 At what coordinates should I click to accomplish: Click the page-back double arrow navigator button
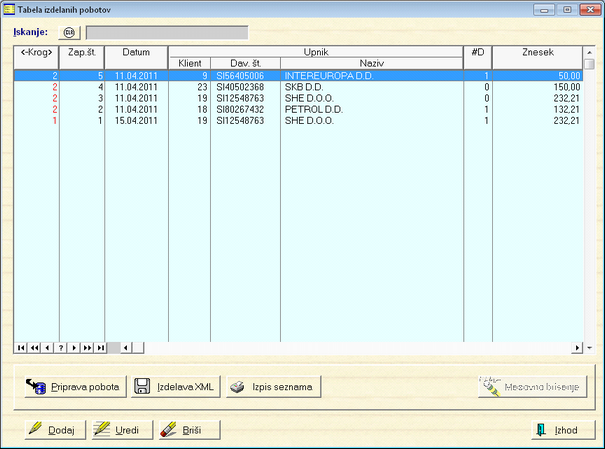click(x=34, y=347)
